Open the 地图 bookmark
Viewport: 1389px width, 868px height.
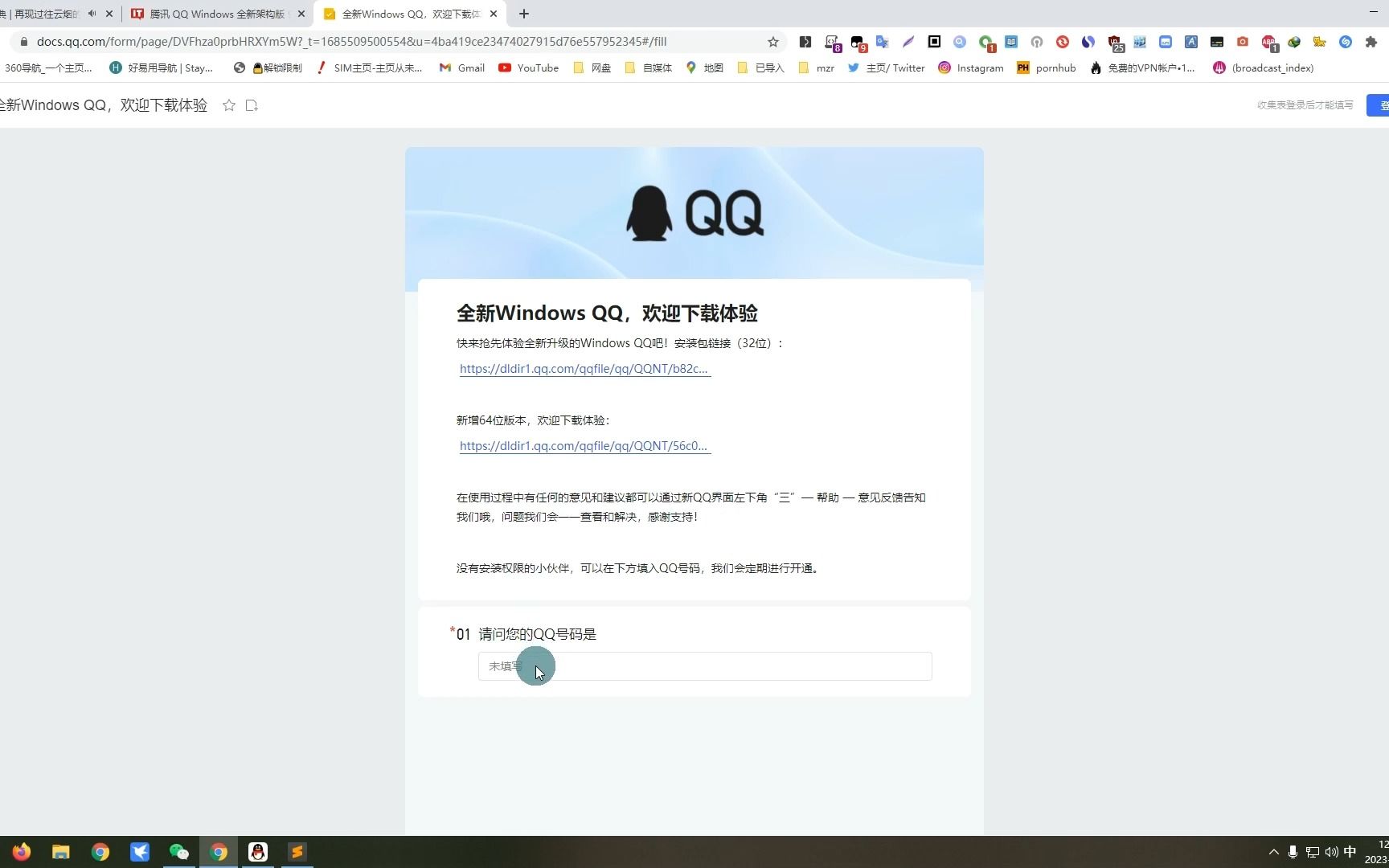click(703, 68)
